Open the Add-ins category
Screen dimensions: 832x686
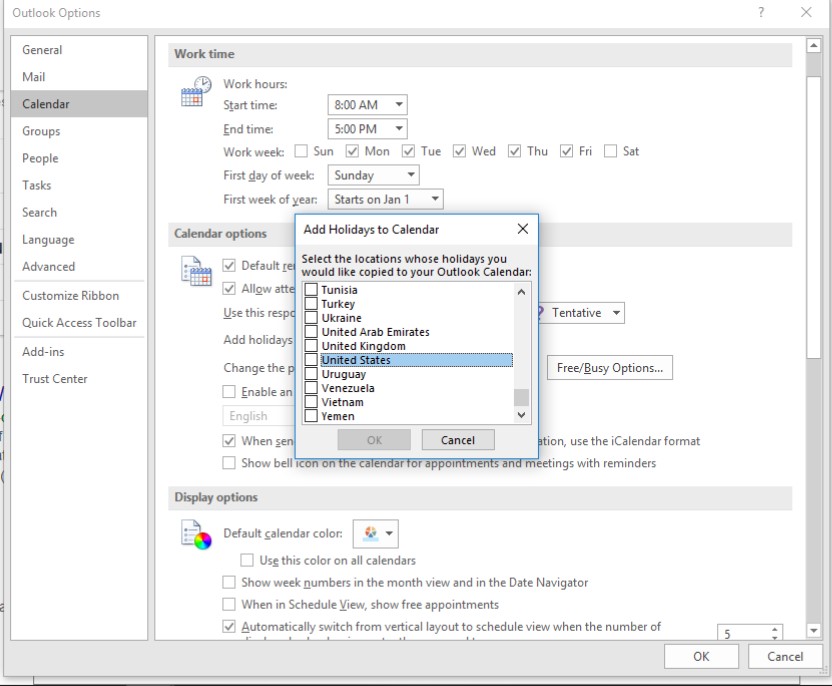click(x=79, y=352)
